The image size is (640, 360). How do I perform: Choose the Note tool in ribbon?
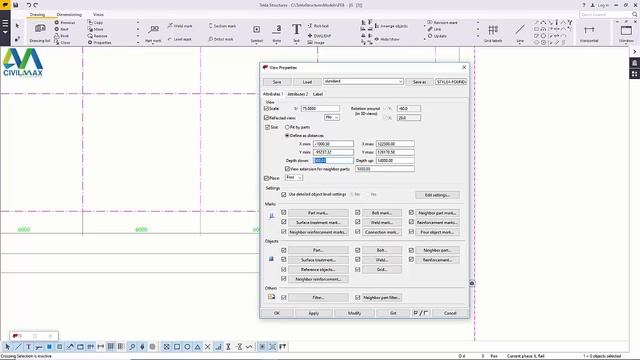[277, 33]
